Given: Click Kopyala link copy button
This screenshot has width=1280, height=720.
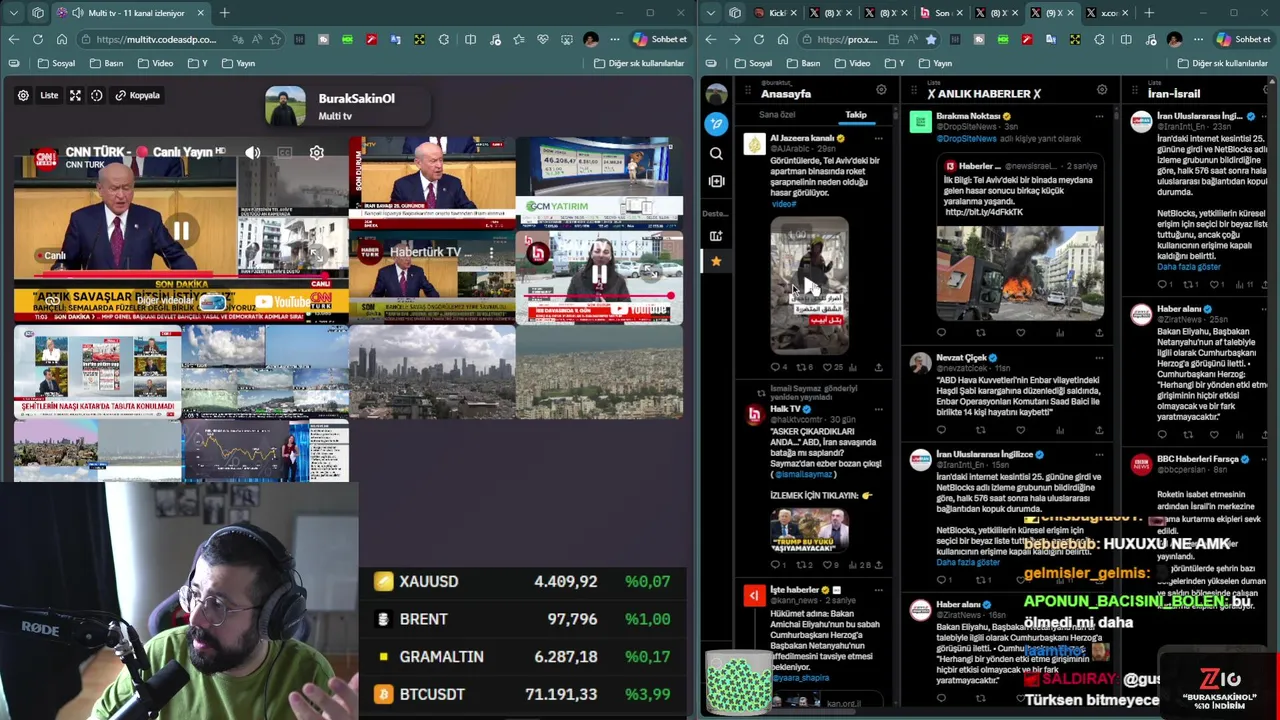Looking at the screenshot, I should tap(137, 95).
